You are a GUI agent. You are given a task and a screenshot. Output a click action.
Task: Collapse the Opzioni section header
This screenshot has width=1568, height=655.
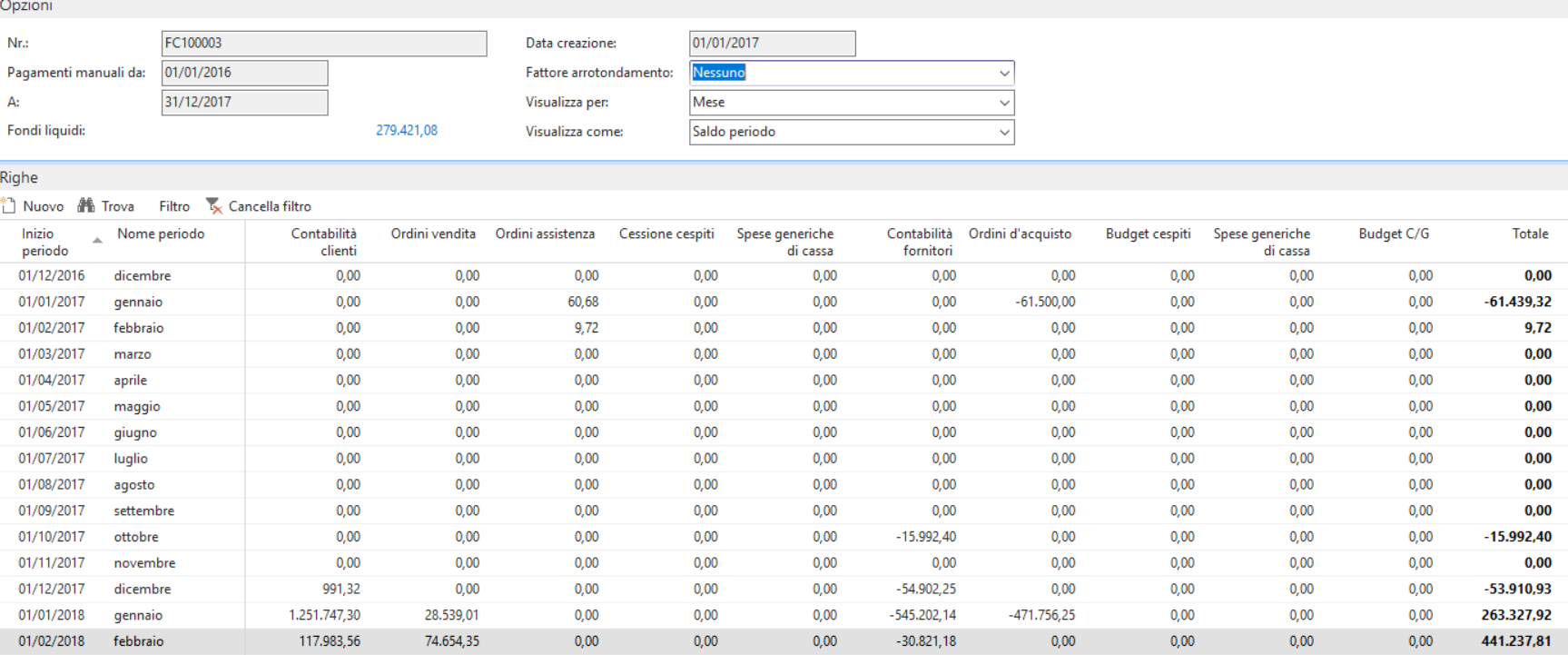[x=26, y=6]
